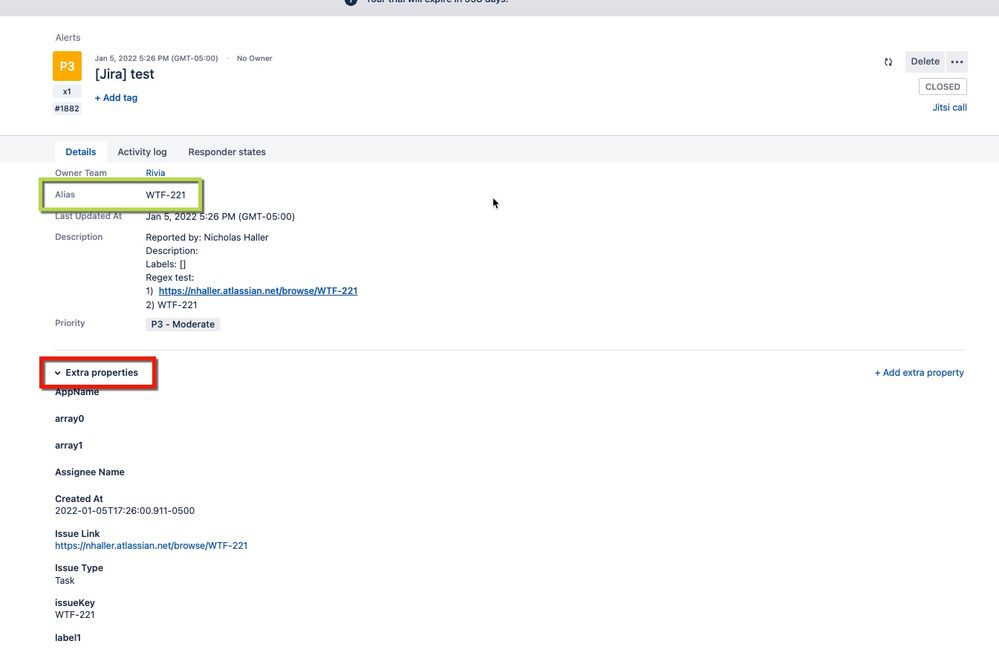Click the AppName property label

point(77,392)
